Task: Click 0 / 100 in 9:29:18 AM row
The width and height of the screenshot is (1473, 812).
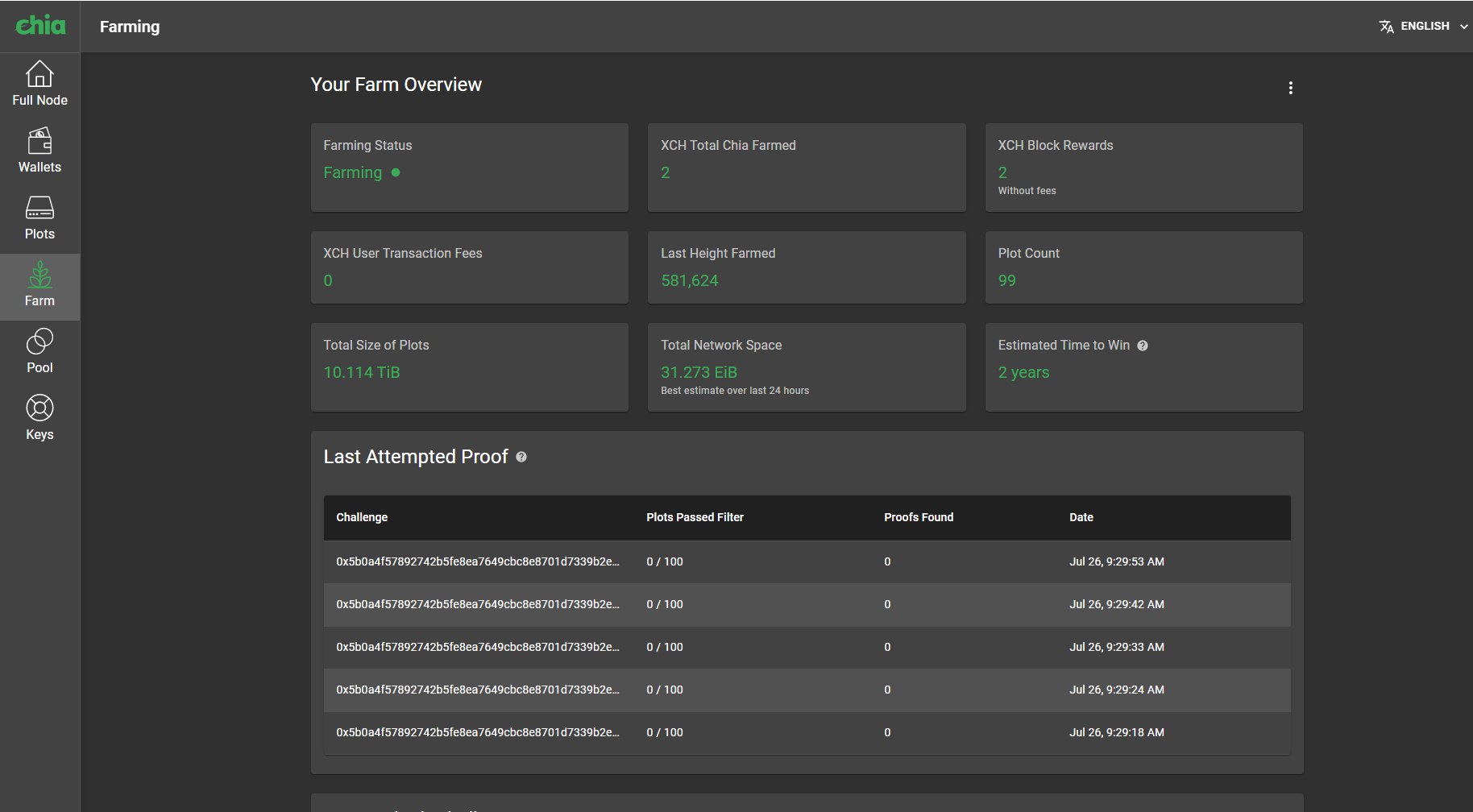Action: [665, 732]
